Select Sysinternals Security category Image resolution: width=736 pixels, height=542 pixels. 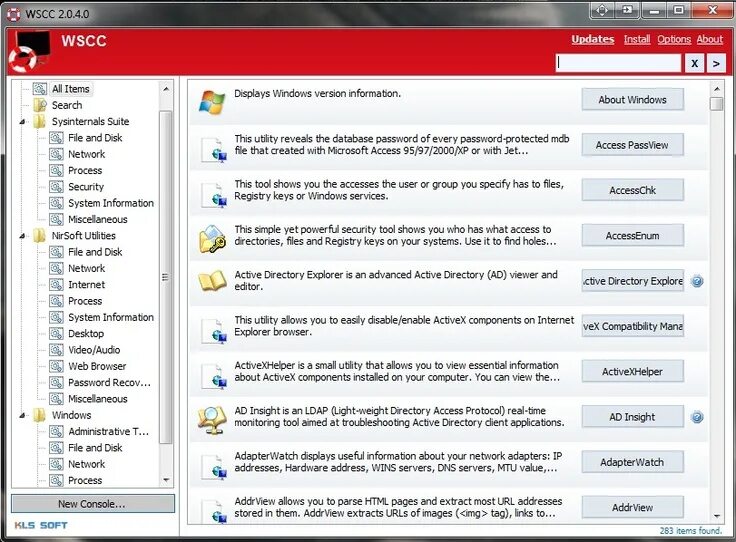[86, 187]
